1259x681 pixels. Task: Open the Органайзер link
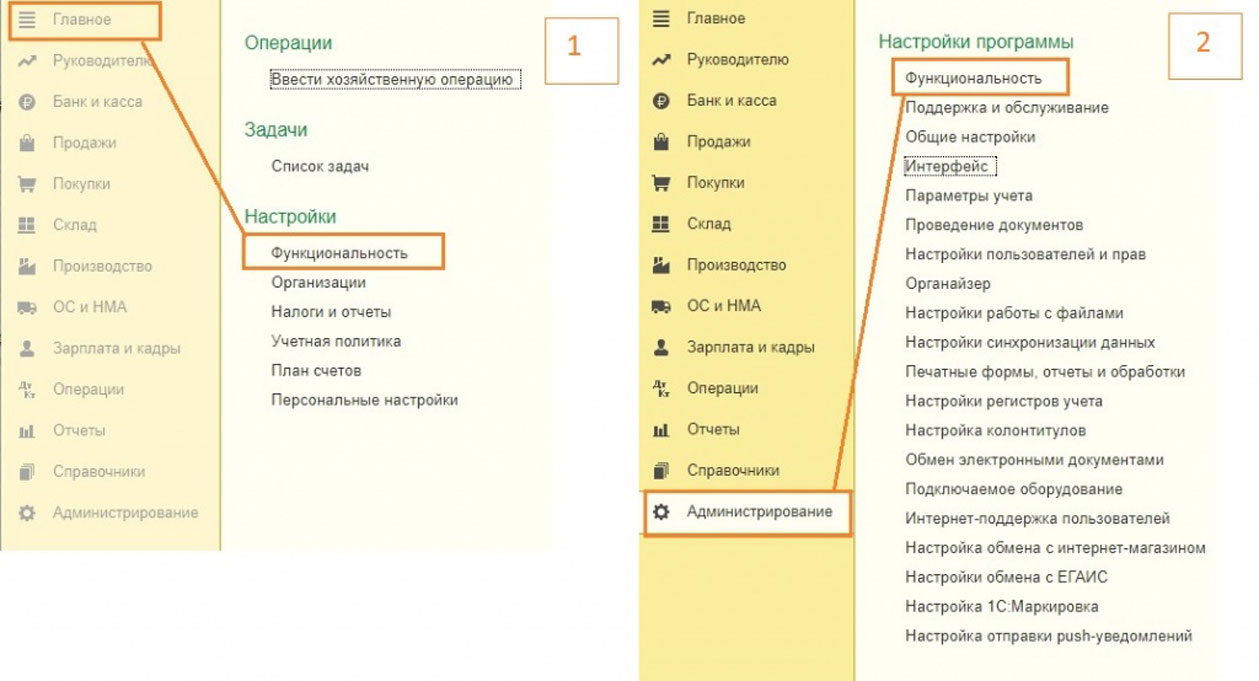click(x=949, y=284)
